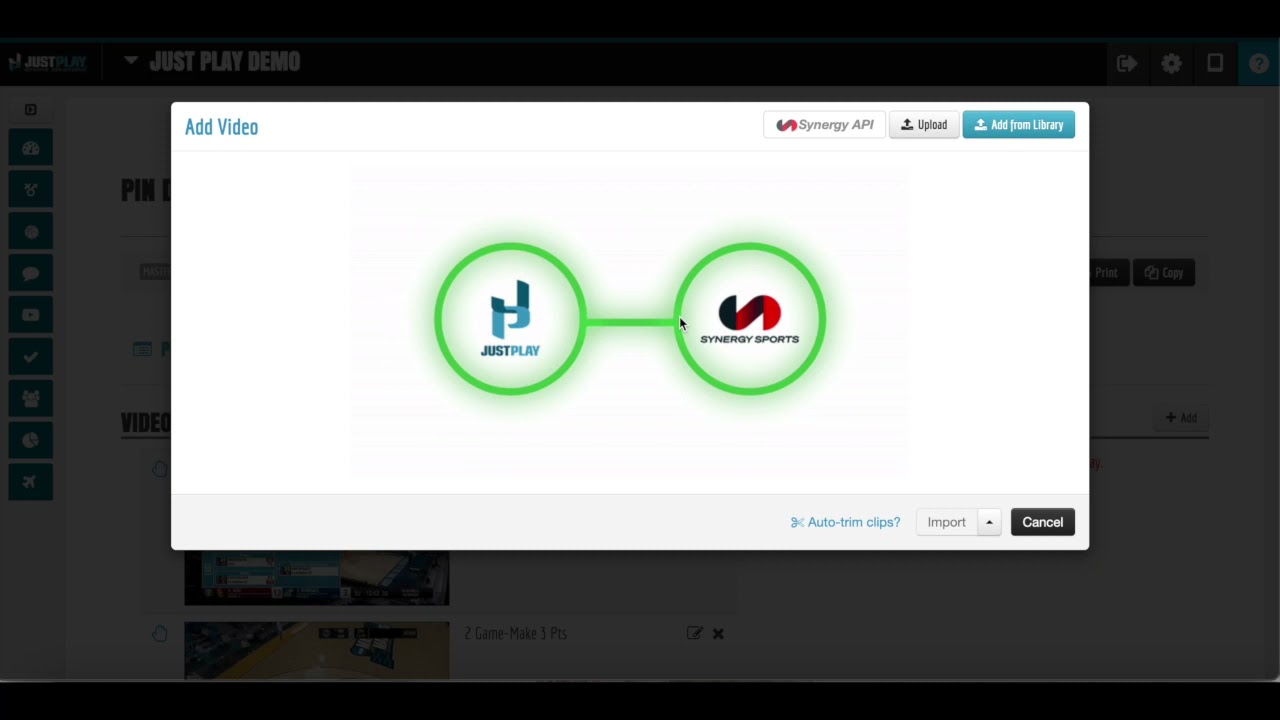The width and height of the screenshot is (1280, 720).
Task: Open the team users sidebar icon
Action: click(x=31, y=399)
